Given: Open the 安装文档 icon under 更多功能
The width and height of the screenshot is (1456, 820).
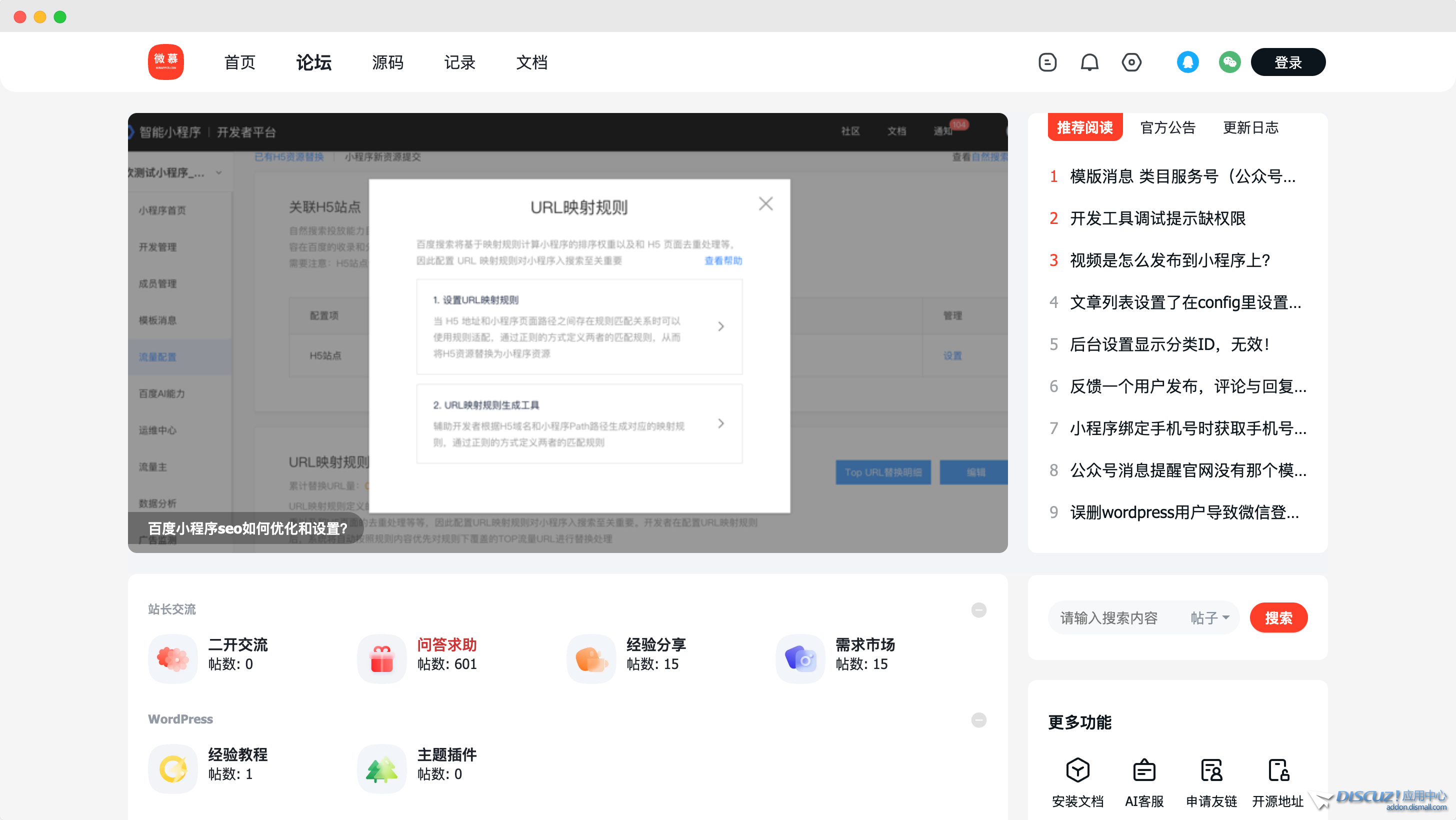Looking at the screenshot, I should coord(1077,770).
